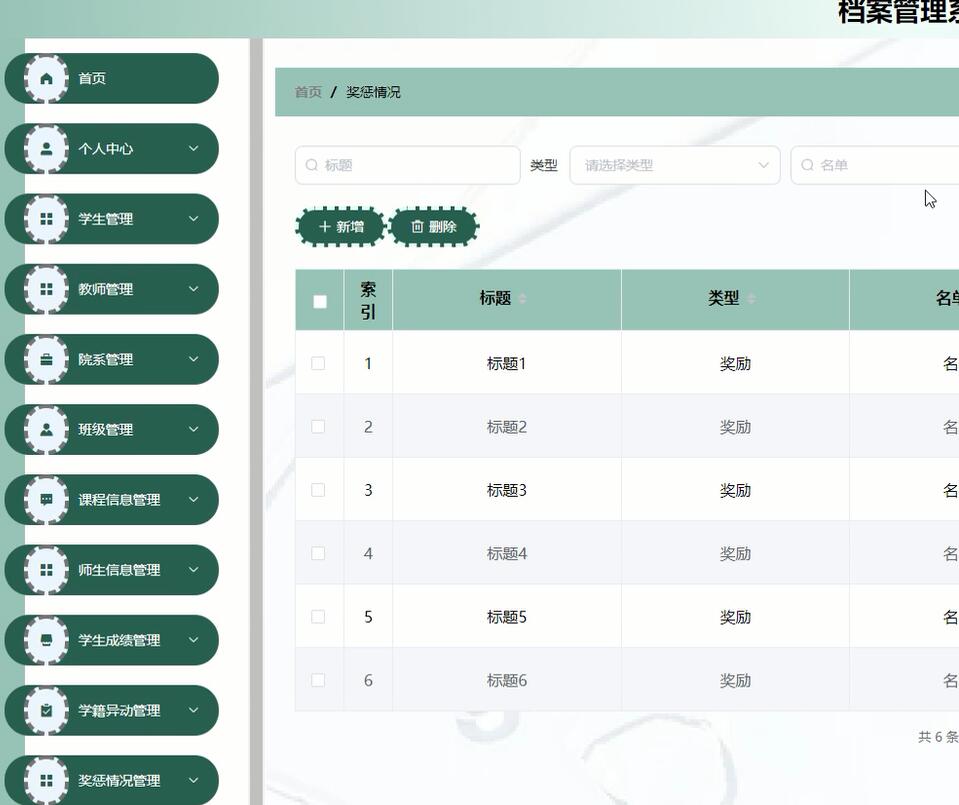The image size is (959, 805).
Task: Open 师生信息管理 in the sidebar
Action: pyautogui.click(x=111, y=570)
